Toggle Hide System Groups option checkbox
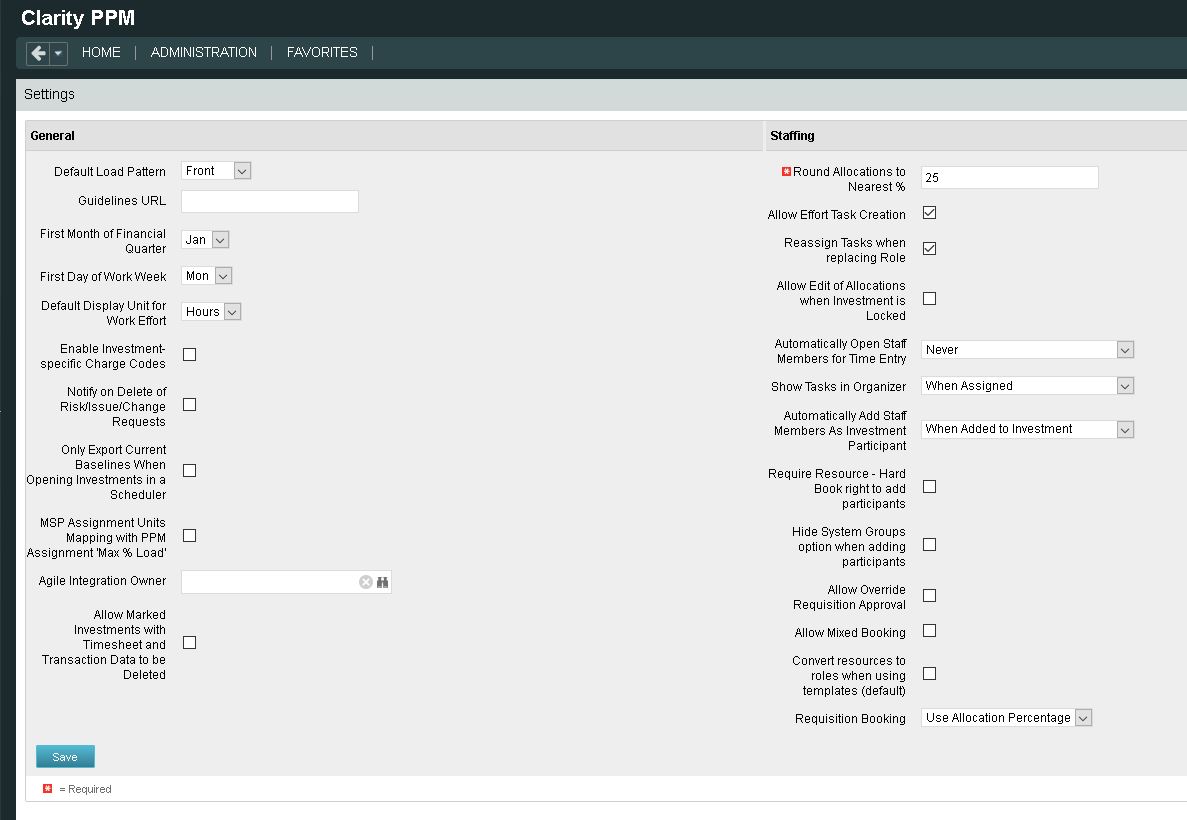Image resolution: width=1187 pixels, height=820 pixels. click(930, 545)
